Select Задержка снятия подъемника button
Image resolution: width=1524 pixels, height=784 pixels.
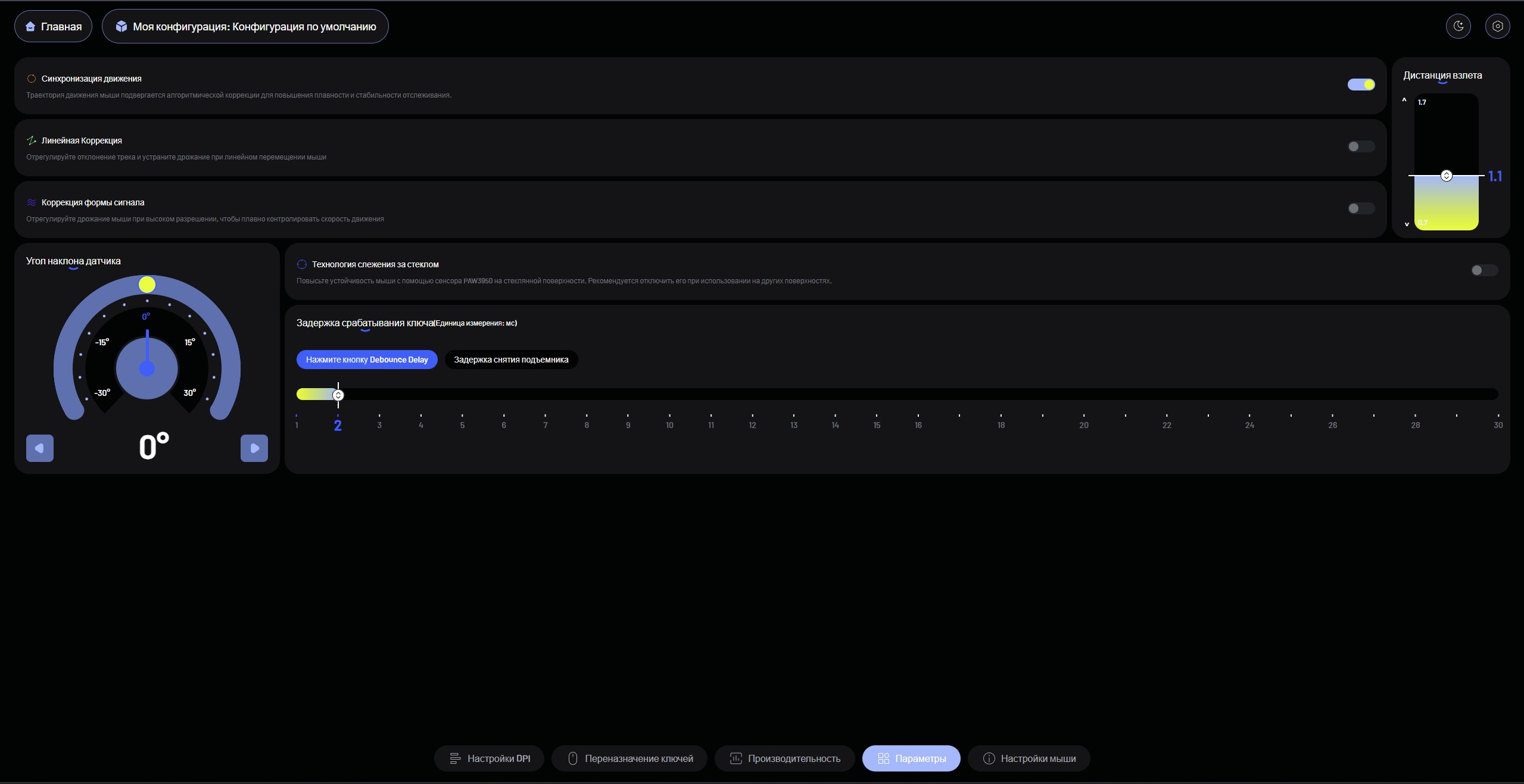tap(511, 360)
